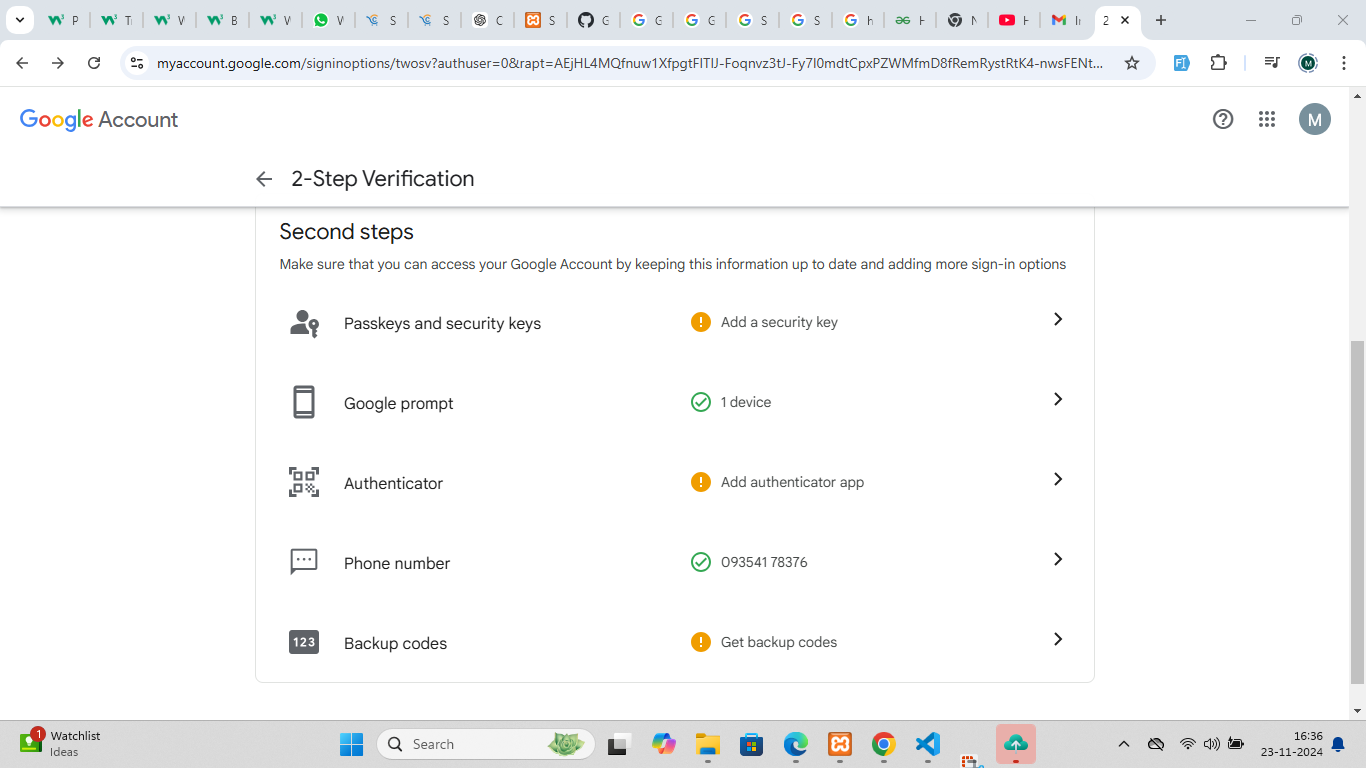The height and width of the screenshot is (768, 1366).
Task: Open the tab search dropdown arrow
Action: (19, 20)
